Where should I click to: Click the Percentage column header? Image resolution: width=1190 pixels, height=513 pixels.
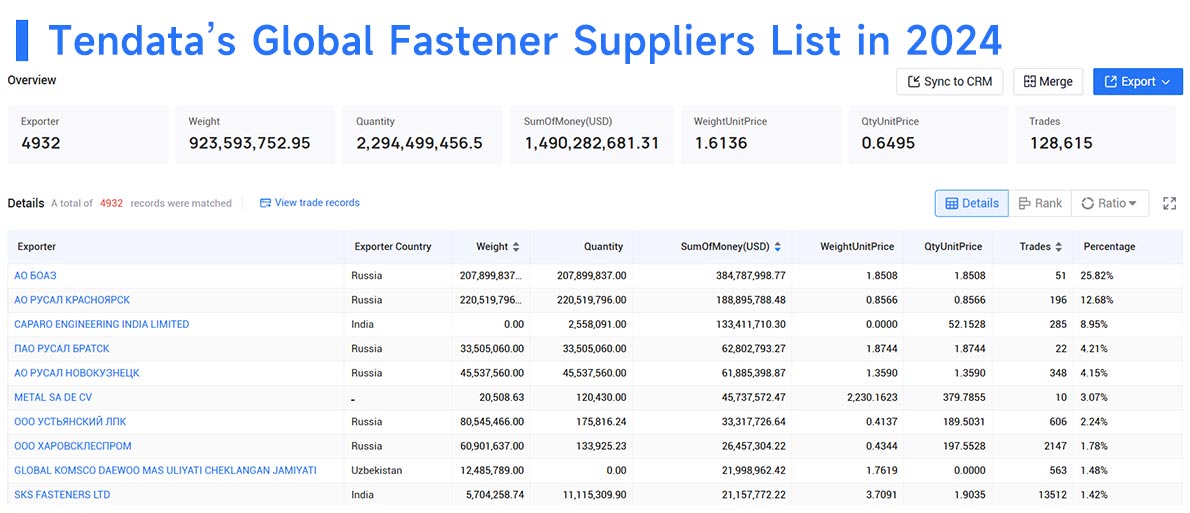(x=1109, y=247)
